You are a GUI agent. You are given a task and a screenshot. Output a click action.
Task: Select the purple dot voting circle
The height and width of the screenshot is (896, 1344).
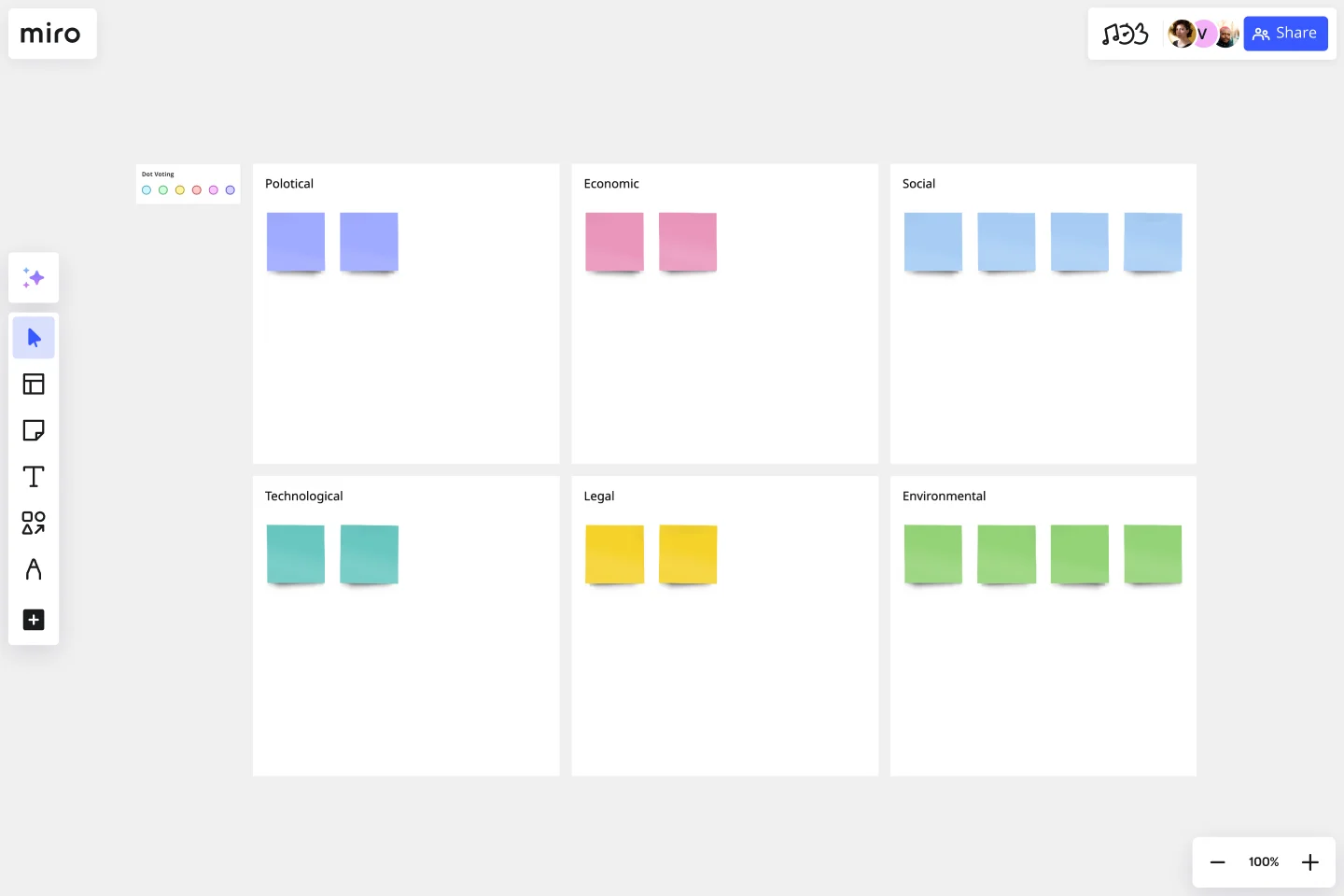point(231,190)
